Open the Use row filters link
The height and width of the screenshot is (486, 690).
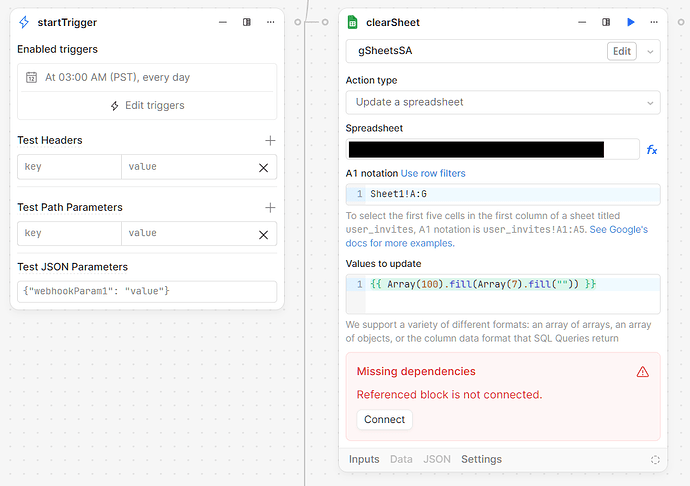[433, 173]
